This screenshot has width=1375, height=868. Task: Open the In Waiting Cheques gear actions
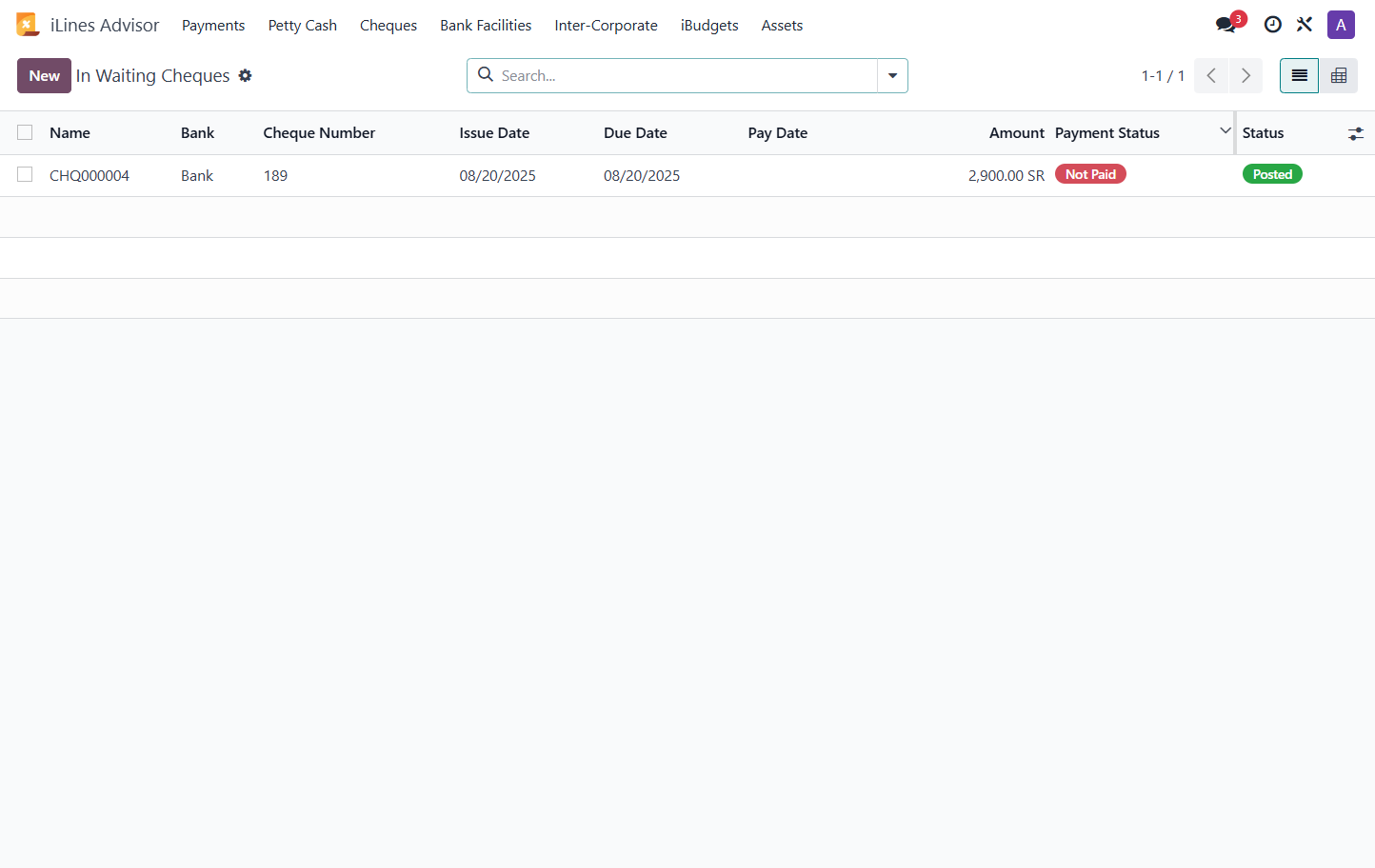coord(245,75)
